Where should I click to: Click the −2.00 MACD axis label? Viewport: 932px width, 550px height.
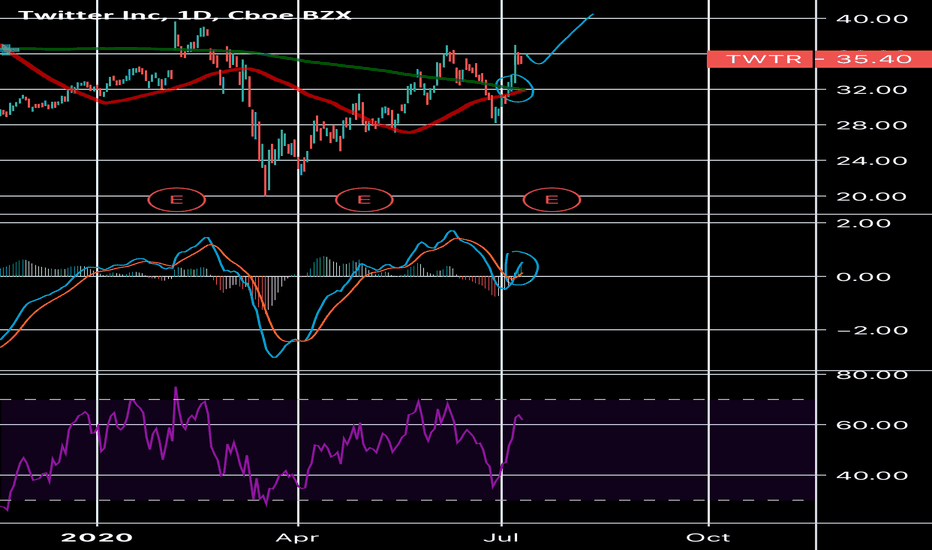[x=872, y=331]
